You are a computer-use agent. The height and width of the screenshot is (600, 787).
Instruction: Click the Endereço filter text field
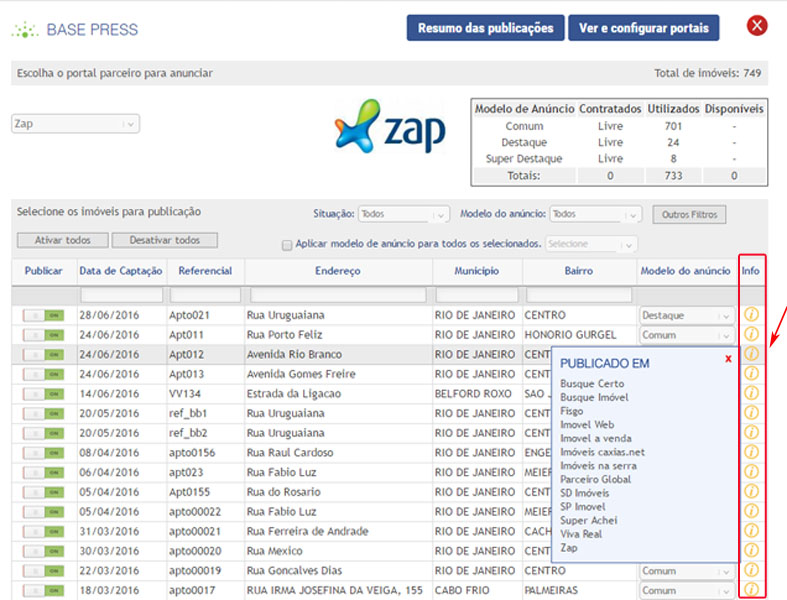click(x=339, y=295)
